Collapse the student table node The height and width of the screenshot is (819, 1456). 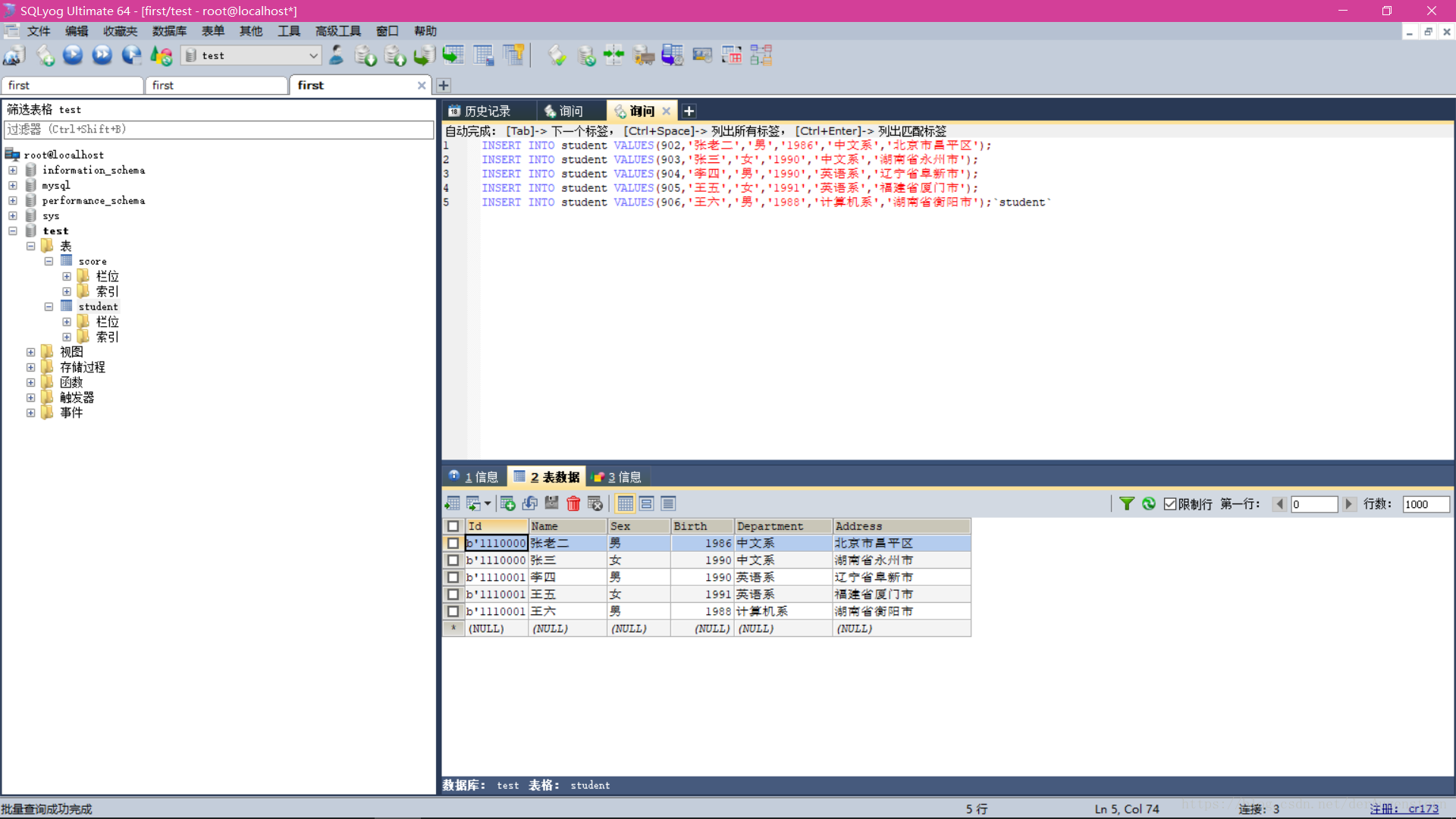point(49,307)
